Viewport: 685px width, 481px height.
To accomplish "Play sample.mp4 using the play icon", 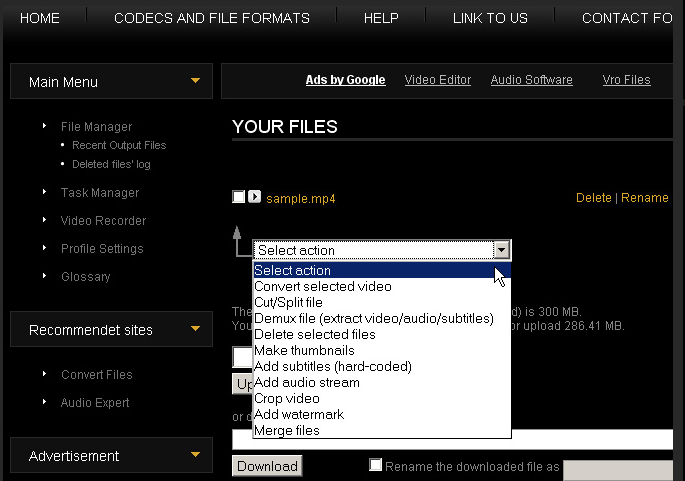I will point(254,197).
